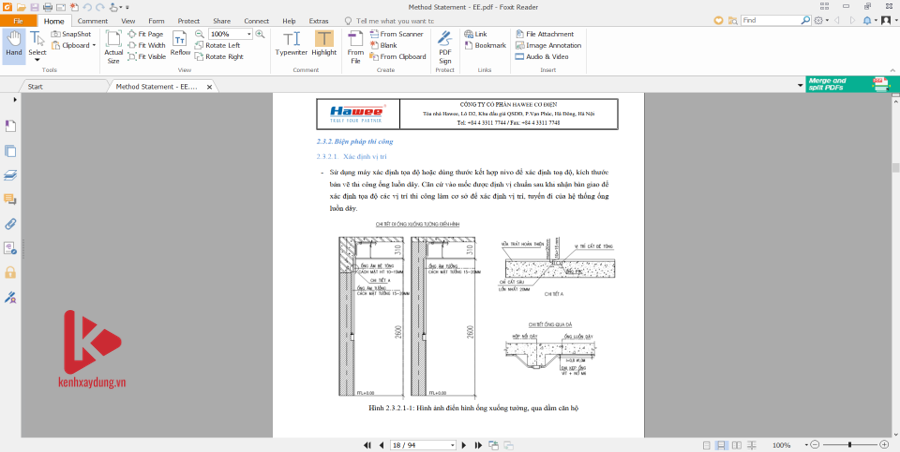Select the Hand tool

(x=13, y=46)
